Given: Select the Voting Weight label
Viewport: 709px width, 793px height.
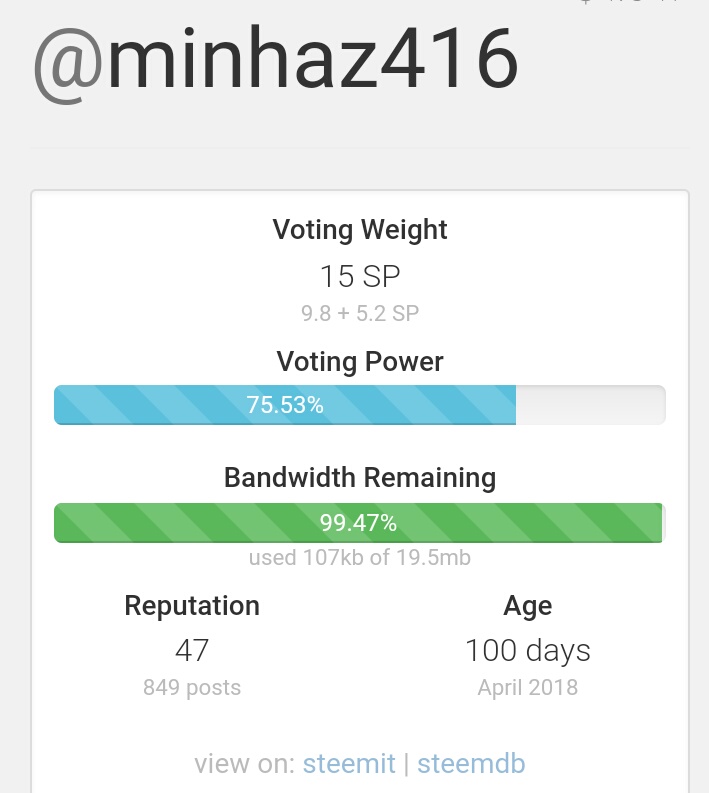Looking at the screenshot, I should click(x=360, y=230).
